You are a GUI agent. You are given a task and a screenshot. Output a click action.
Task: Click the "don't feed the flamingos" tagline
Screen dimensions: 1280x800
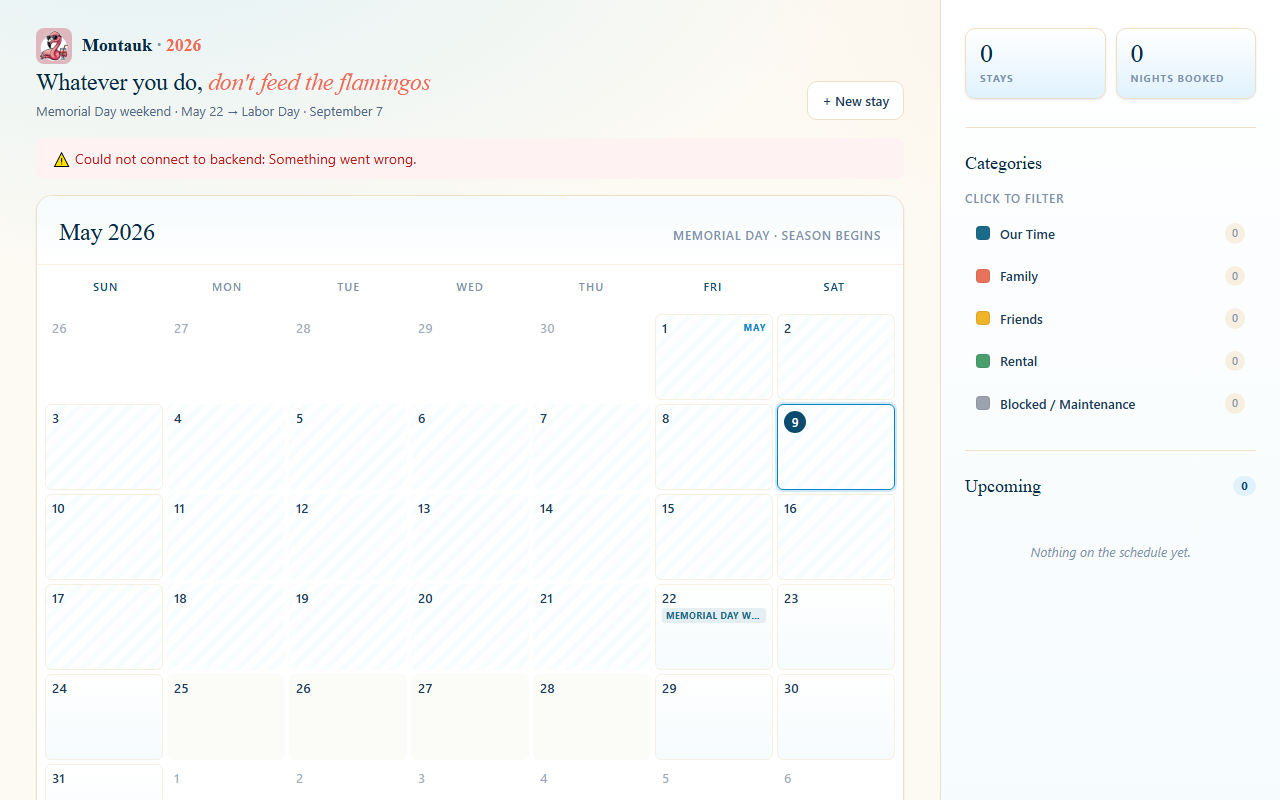click(x=320, y=82)
